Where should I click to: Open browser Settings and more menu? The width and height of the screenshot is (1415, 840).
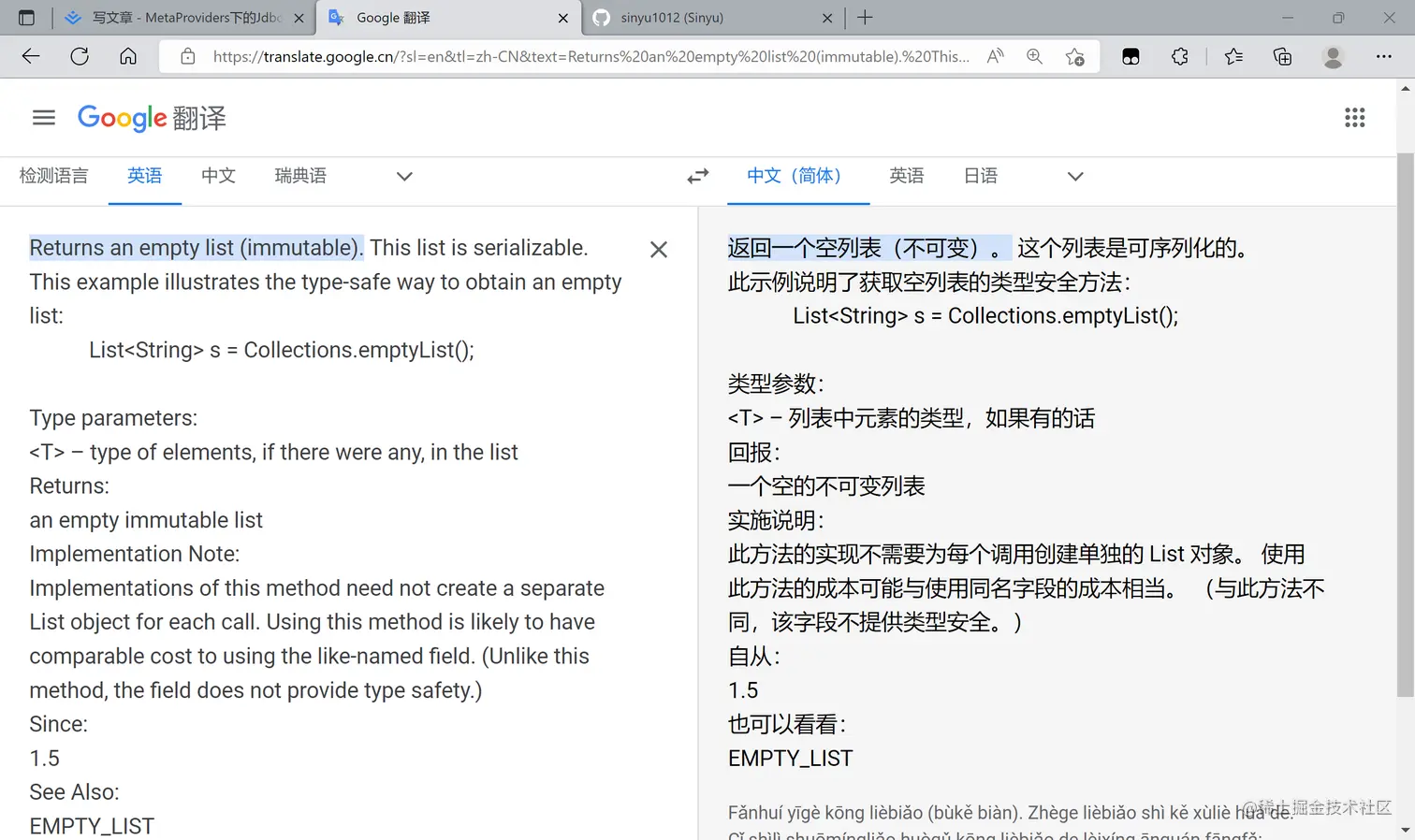pos(1383,56)
